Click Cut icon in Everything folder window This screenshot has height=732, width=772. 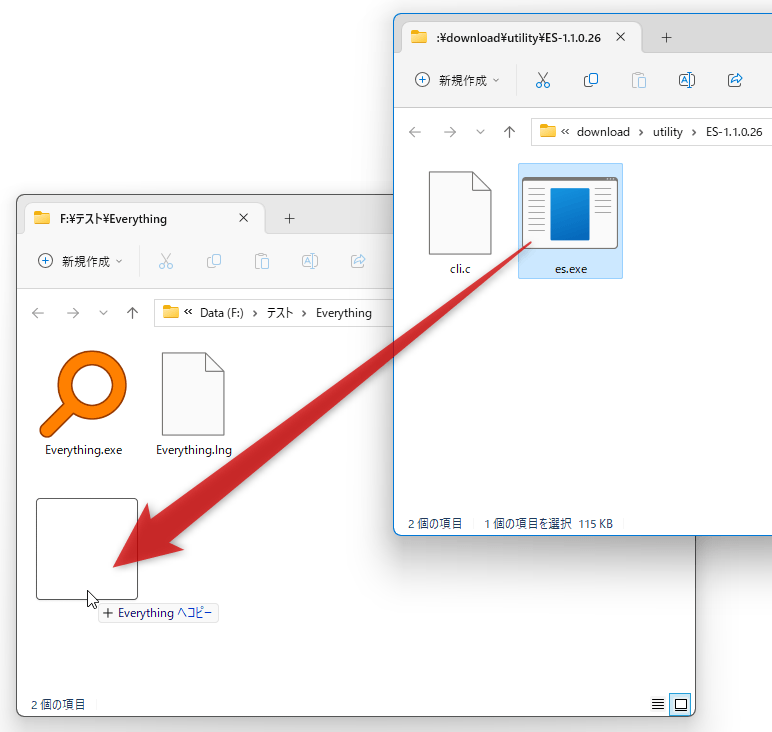166,261
